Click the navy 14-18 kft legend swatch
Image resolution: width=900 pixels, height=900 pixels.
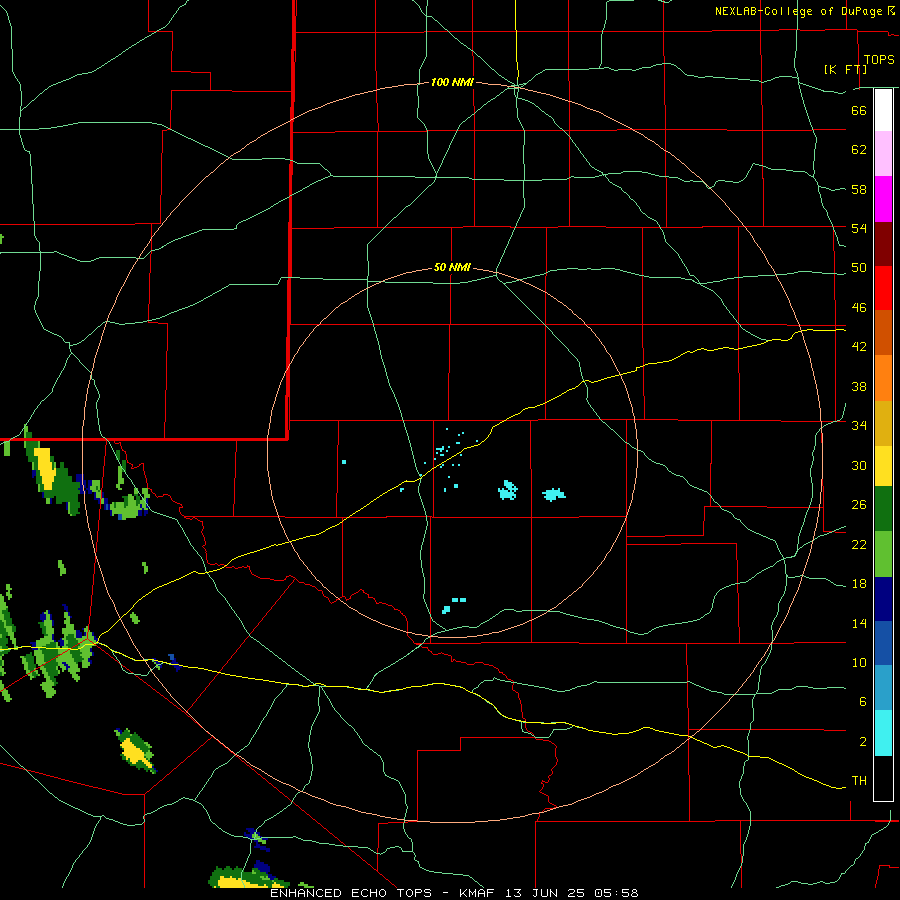883,599
